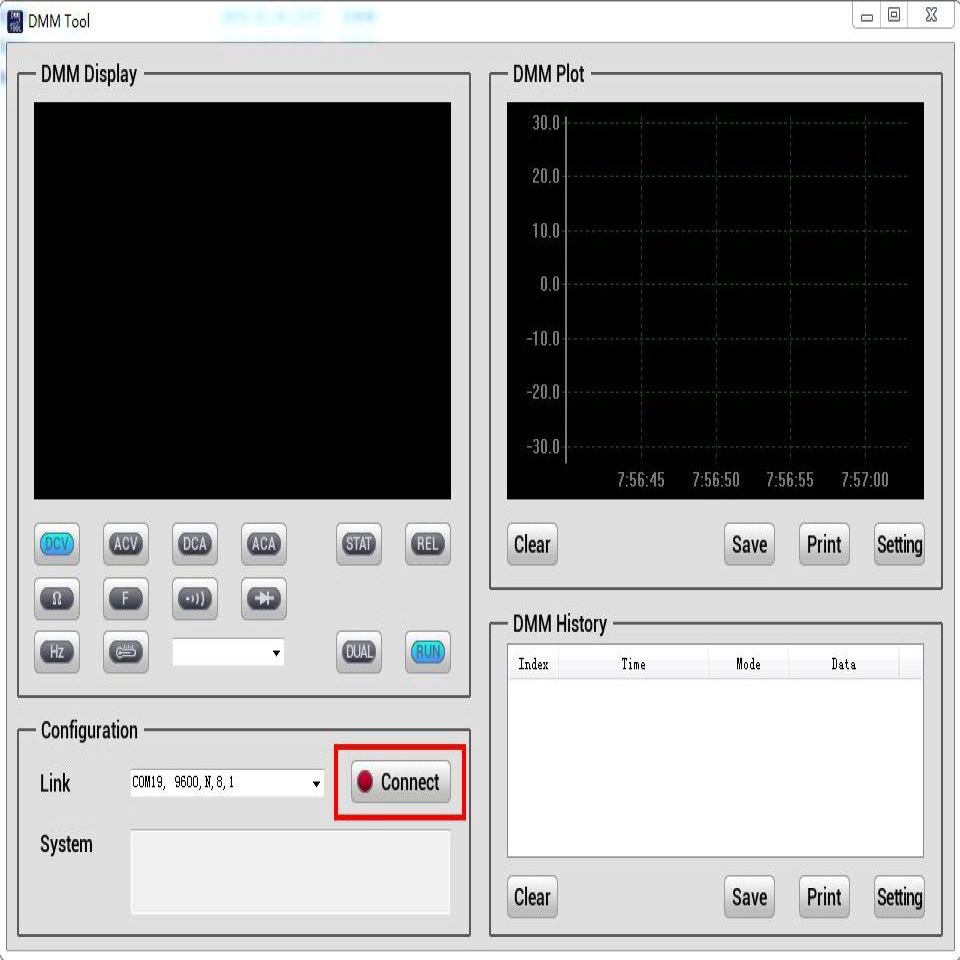Select resistance (Ω) measurement mode
Viewport: 960px width, 960px height.
(x=57, y=599)
